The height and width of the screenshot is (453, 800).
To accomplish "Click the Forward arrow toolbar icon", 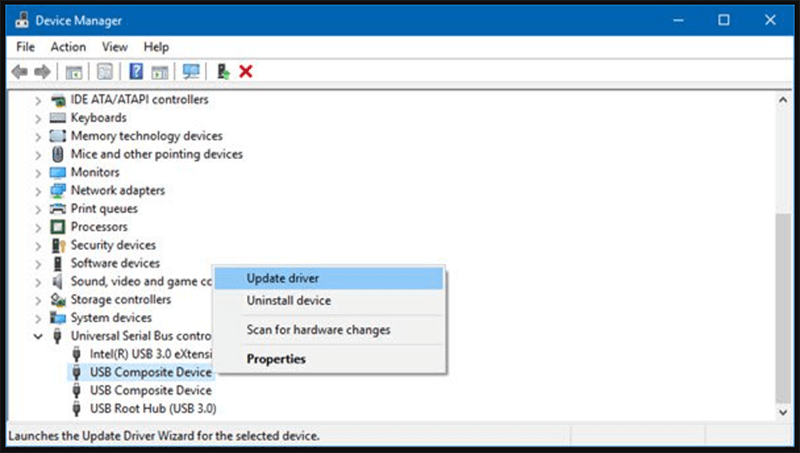I will 42,71.
